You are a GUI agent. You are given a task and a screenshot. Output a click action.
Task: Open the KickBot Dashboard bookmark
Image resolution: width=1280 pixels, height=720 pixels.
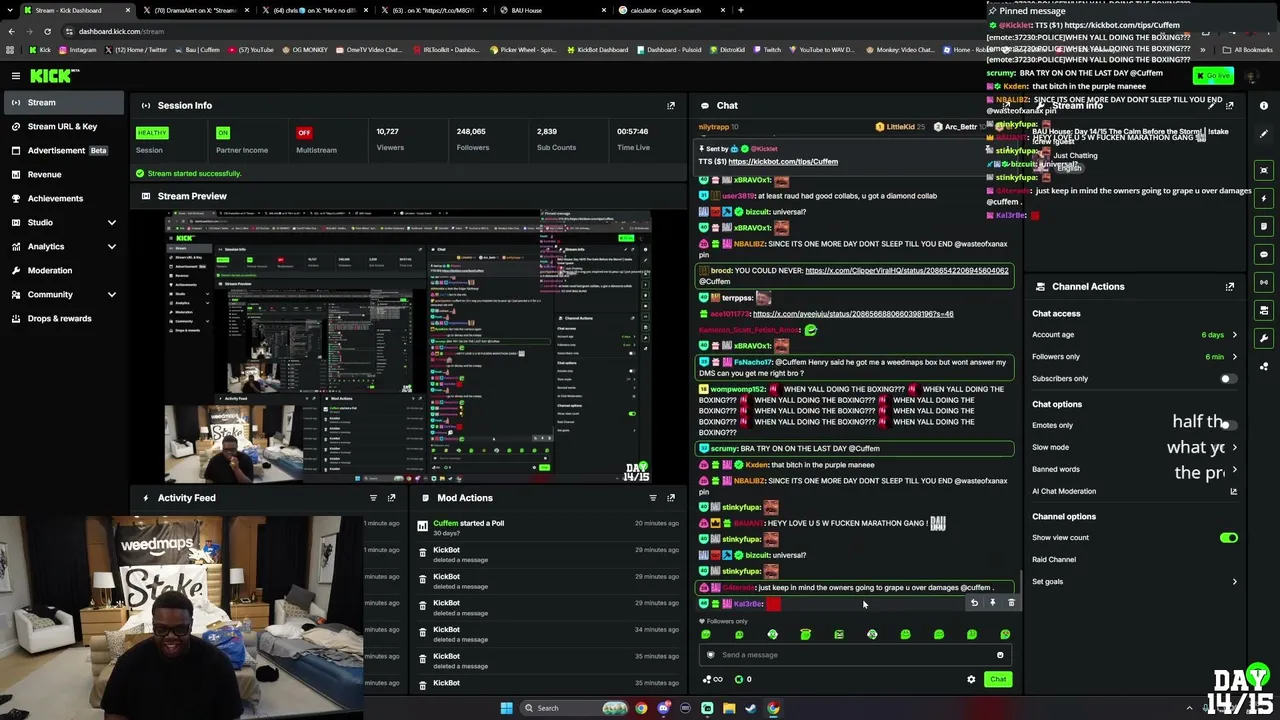pyautogui.click(x=598, y=50)
